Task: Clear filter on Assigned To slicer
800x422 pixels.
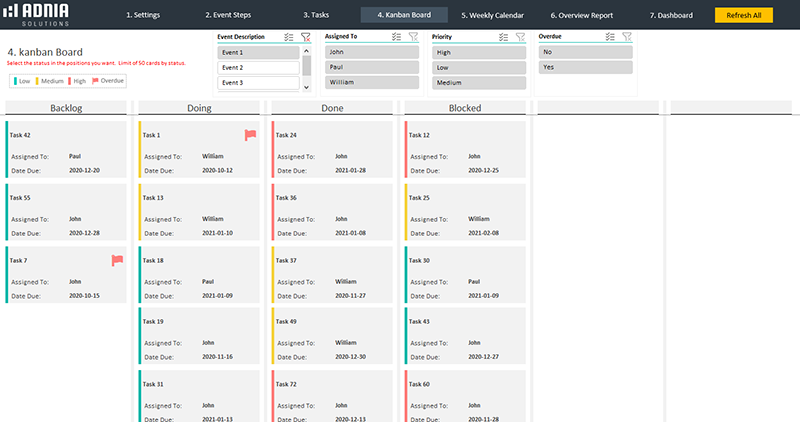Action: click(413, 36)
